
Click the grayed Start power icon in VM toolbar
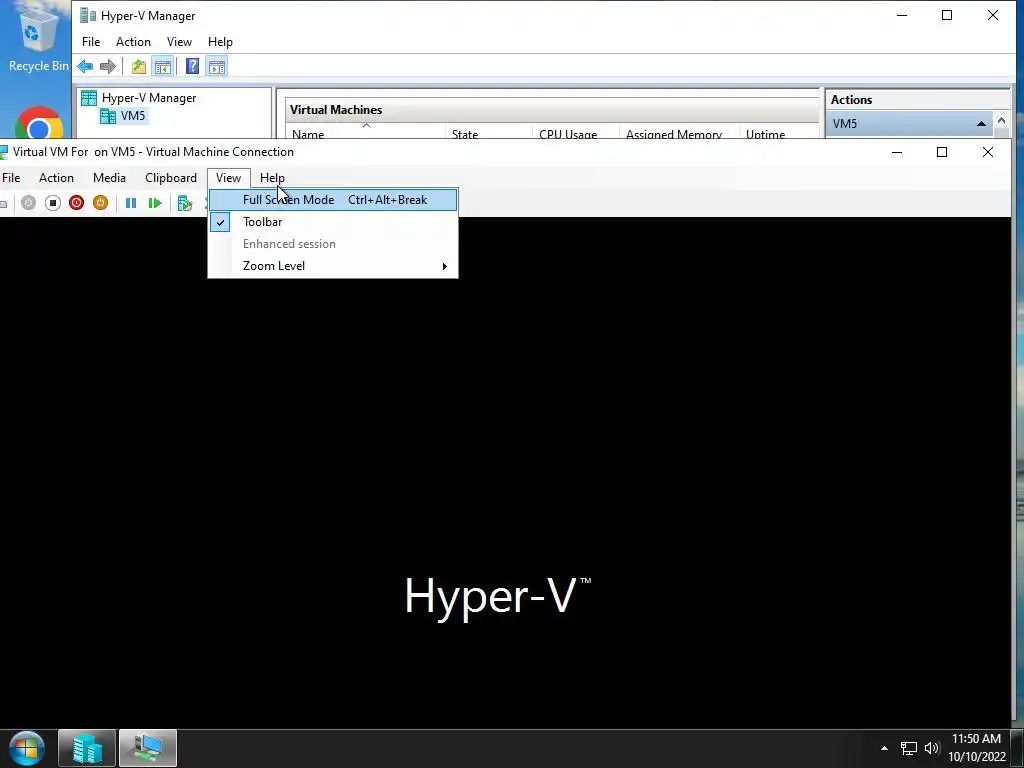click(28, 203)
